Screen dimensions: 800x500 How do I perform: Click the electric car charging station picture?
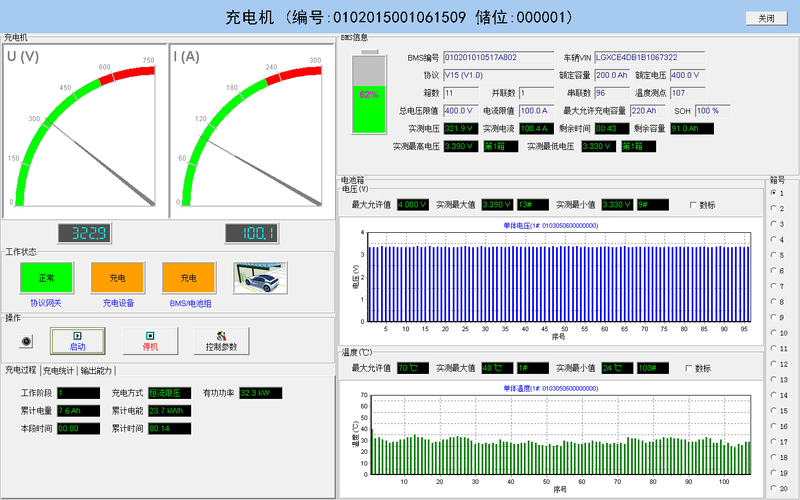tap(260, 278)
